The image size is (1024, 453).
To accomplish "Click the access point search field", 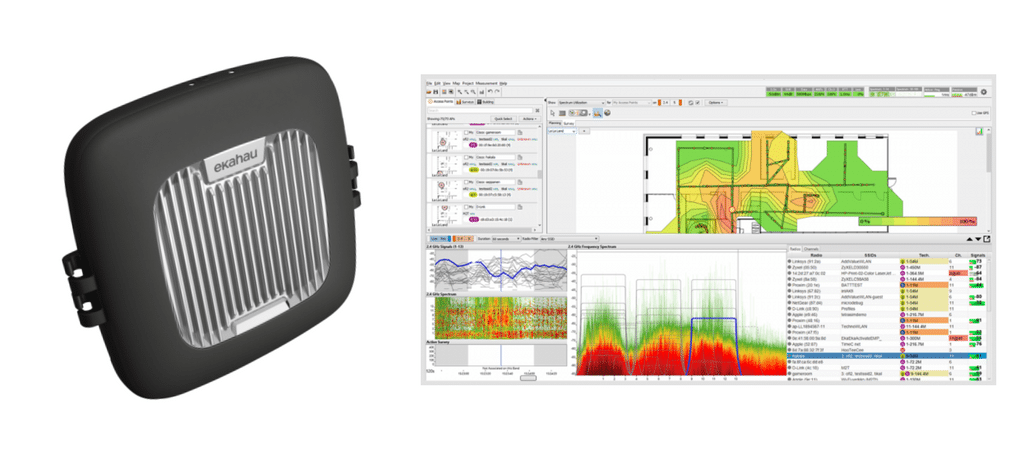I will point(479,111).
